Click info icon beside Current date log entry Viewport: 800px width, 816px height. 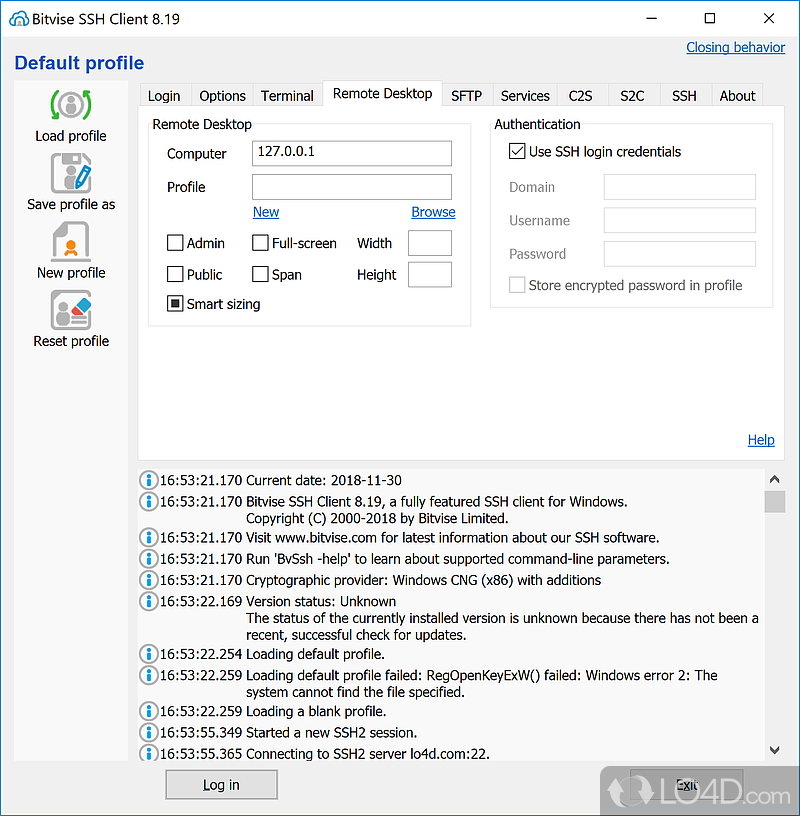pos(148,480)
